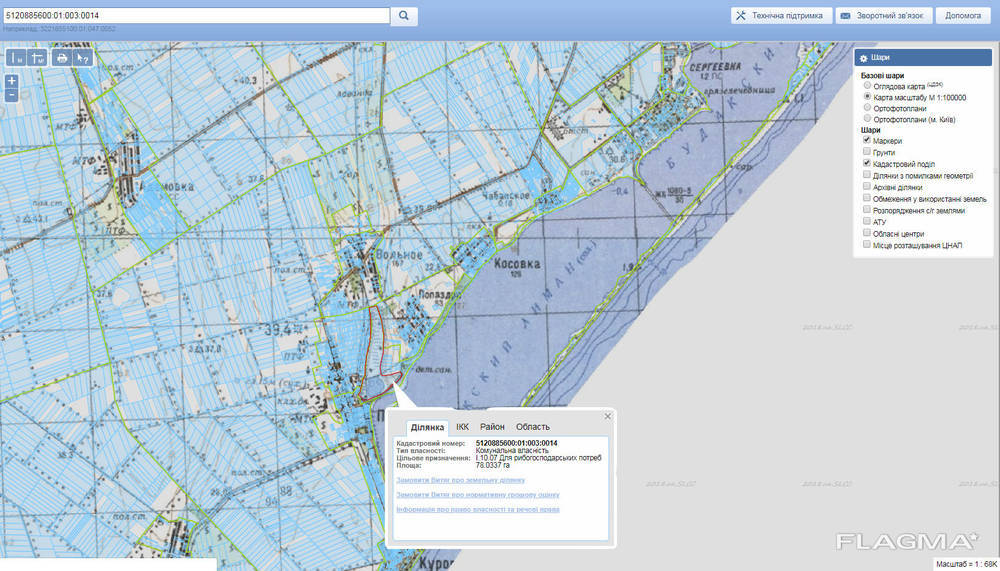Select Ортофотоплани base layer radio
Viewport: 1000px width, 571px height.
point(867,108)
